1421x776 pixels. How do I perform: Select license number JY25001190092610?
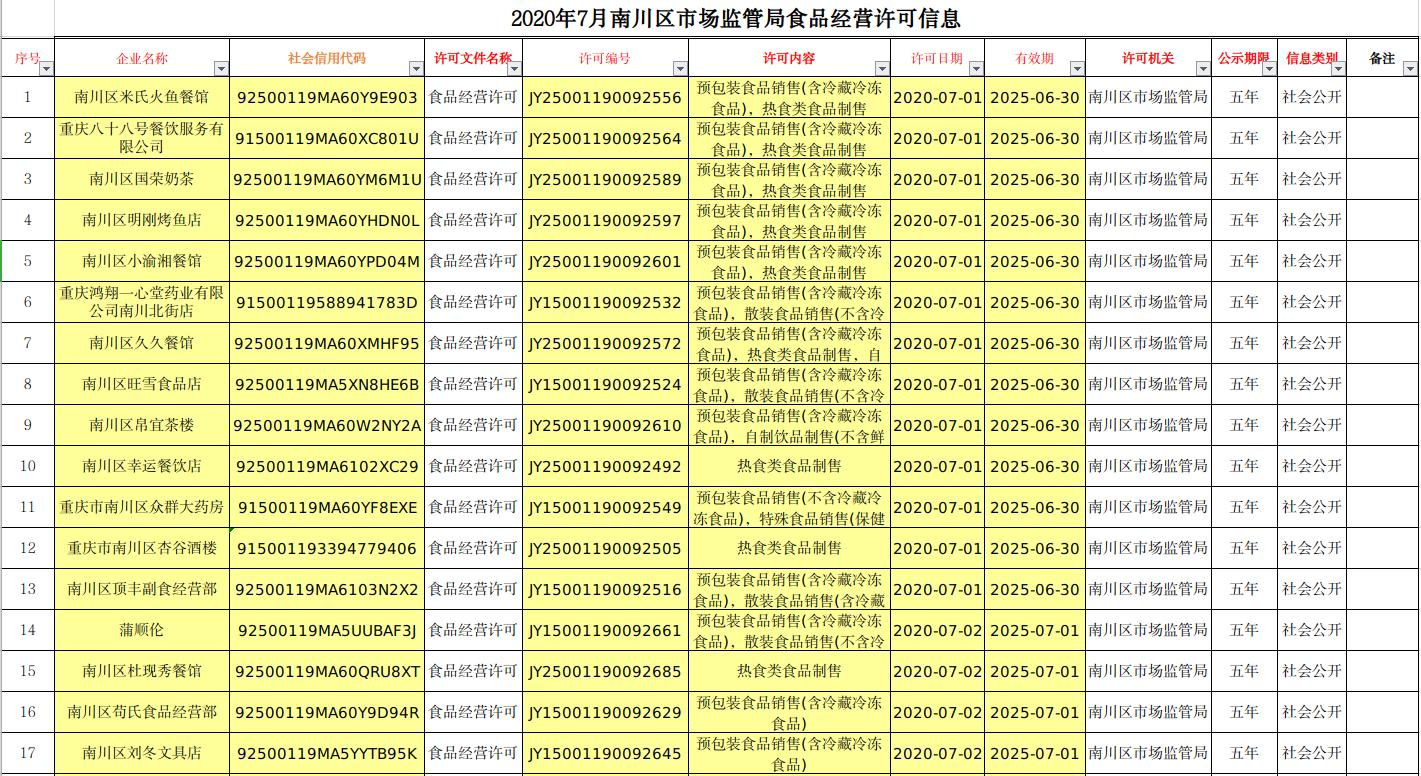[605, 425]
